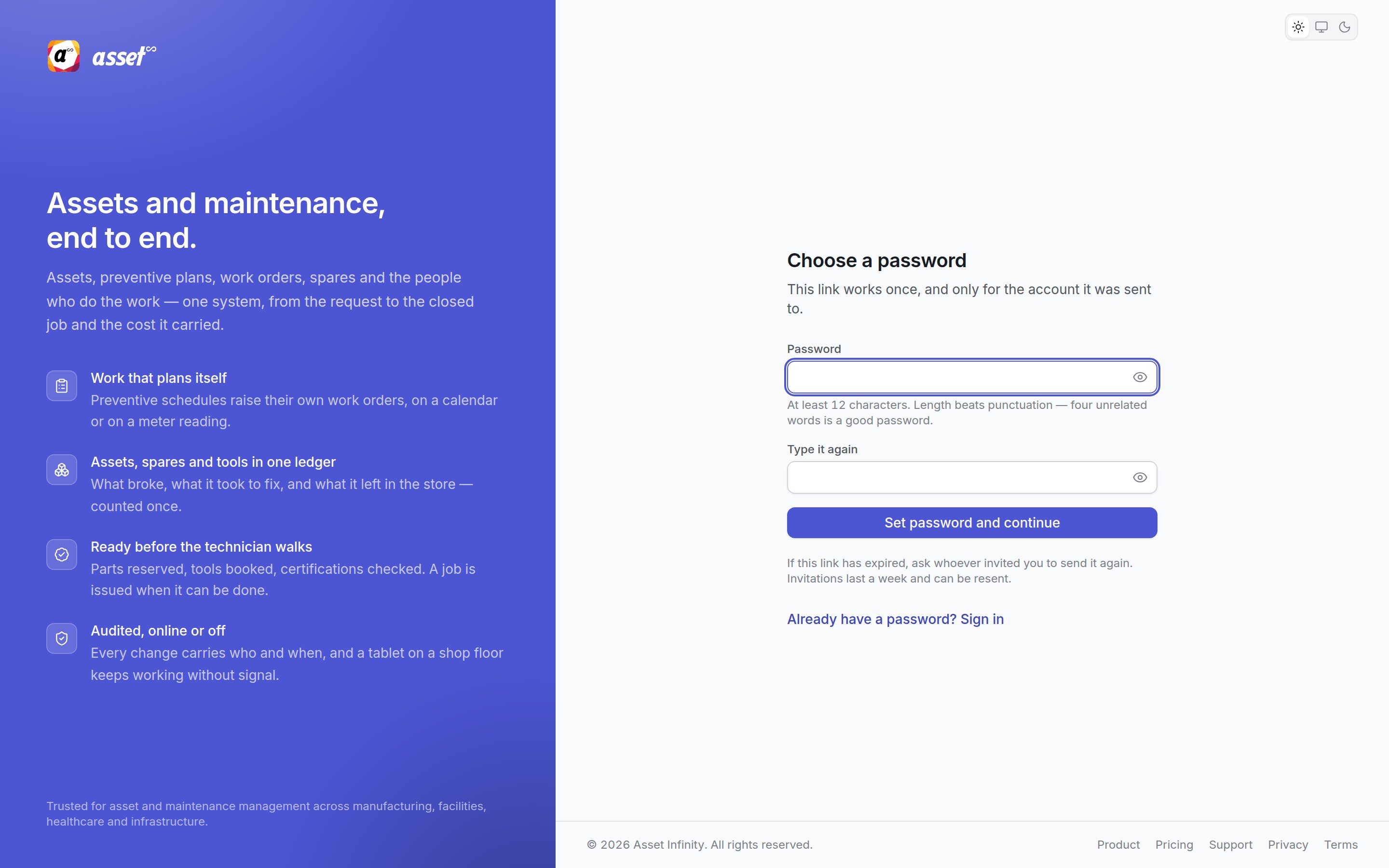This screenshot has width=1389, height=868.
Task: Click the If this link has expired note
Action: click(960, 571)
